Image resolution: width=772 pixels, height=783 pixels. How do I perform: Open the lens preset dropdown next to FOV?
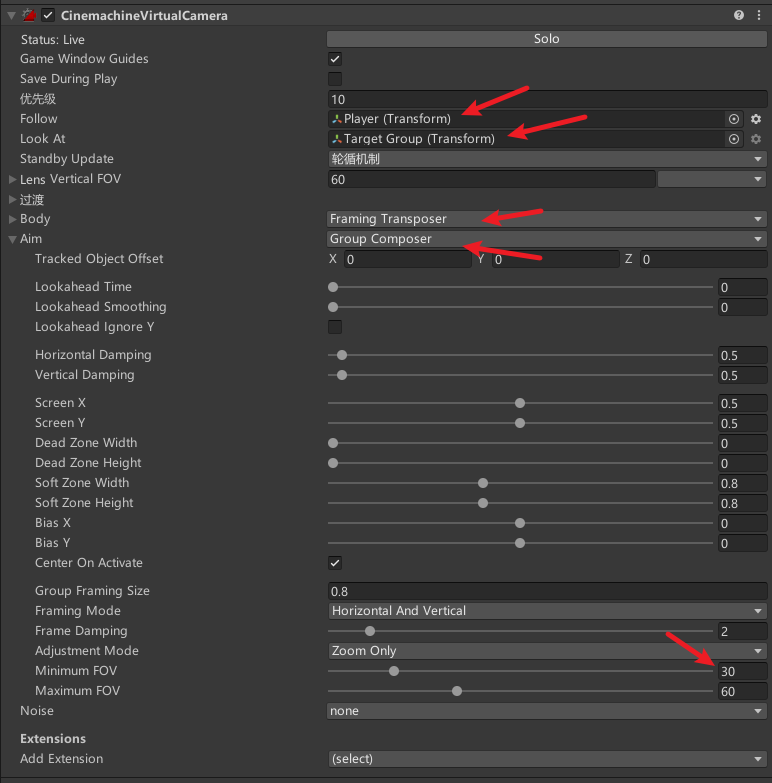[712, 179]
